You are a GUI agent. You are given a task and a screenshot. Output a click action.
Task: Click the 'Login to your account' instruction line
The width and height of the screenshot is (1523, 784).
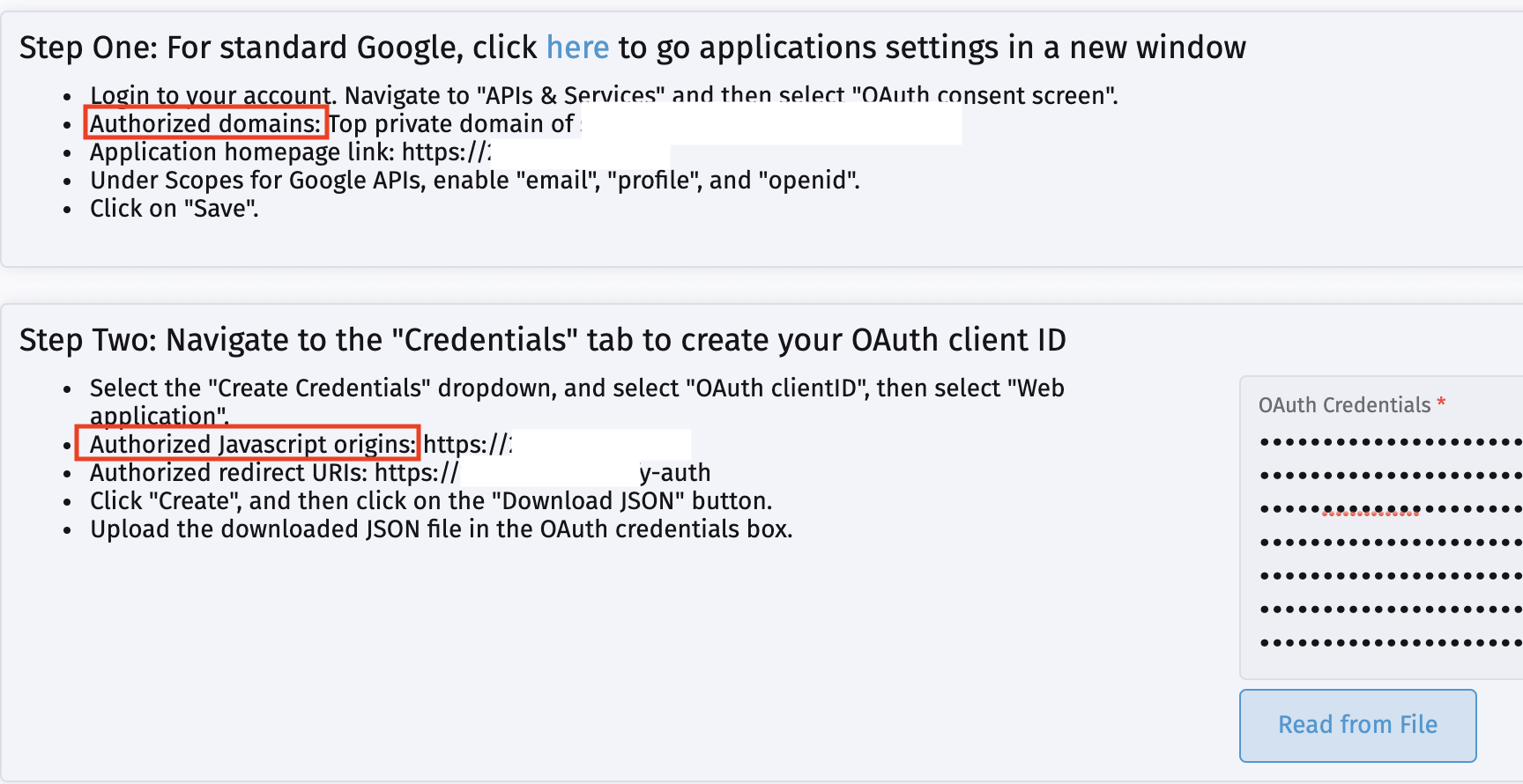click(604, 95)
